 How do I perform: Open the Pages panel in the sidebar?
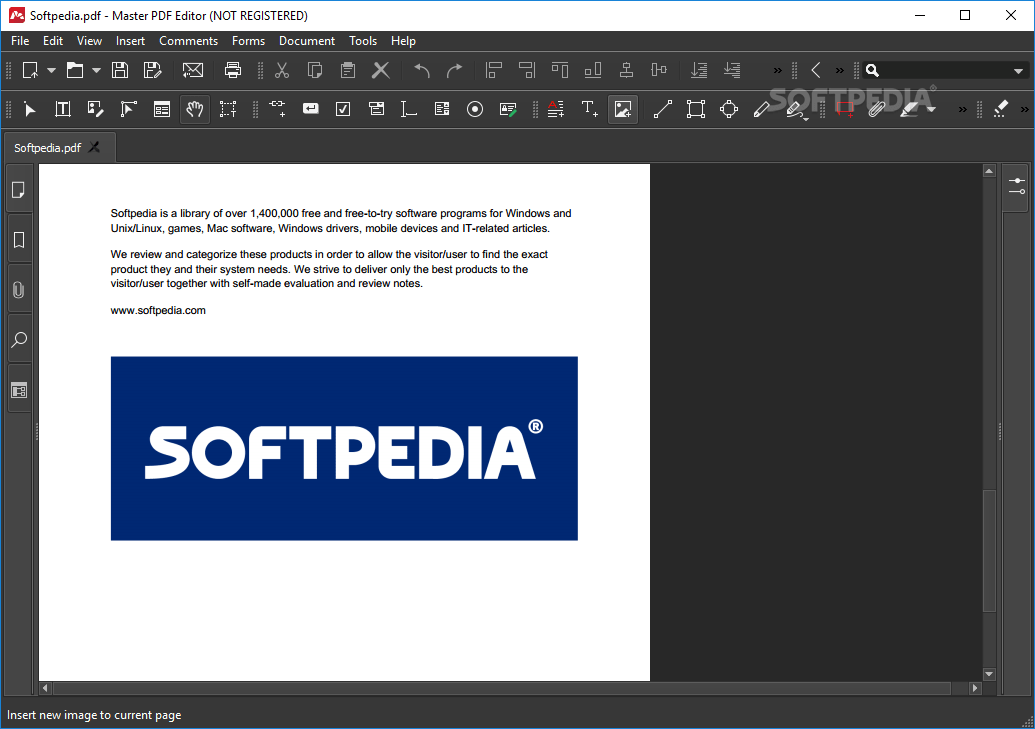(19, 190)
